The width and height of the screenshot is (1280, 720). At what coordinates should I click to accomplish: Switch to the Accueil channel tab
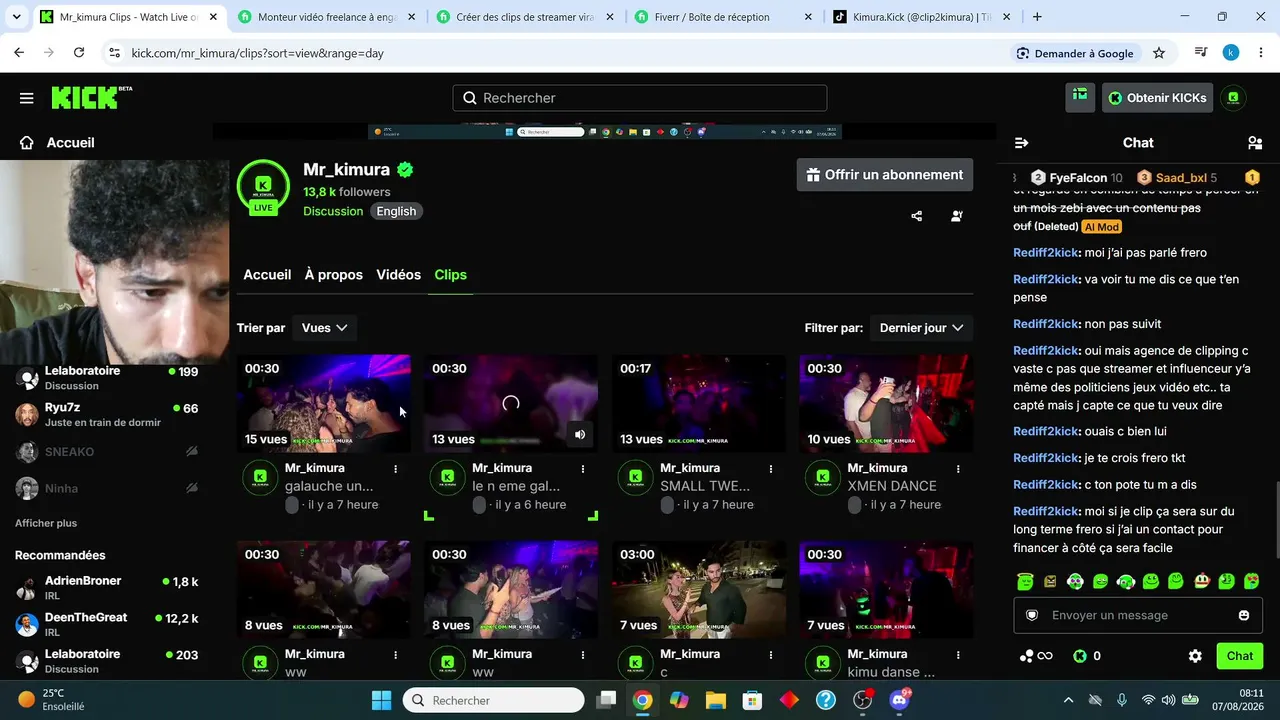click(267, 275)
